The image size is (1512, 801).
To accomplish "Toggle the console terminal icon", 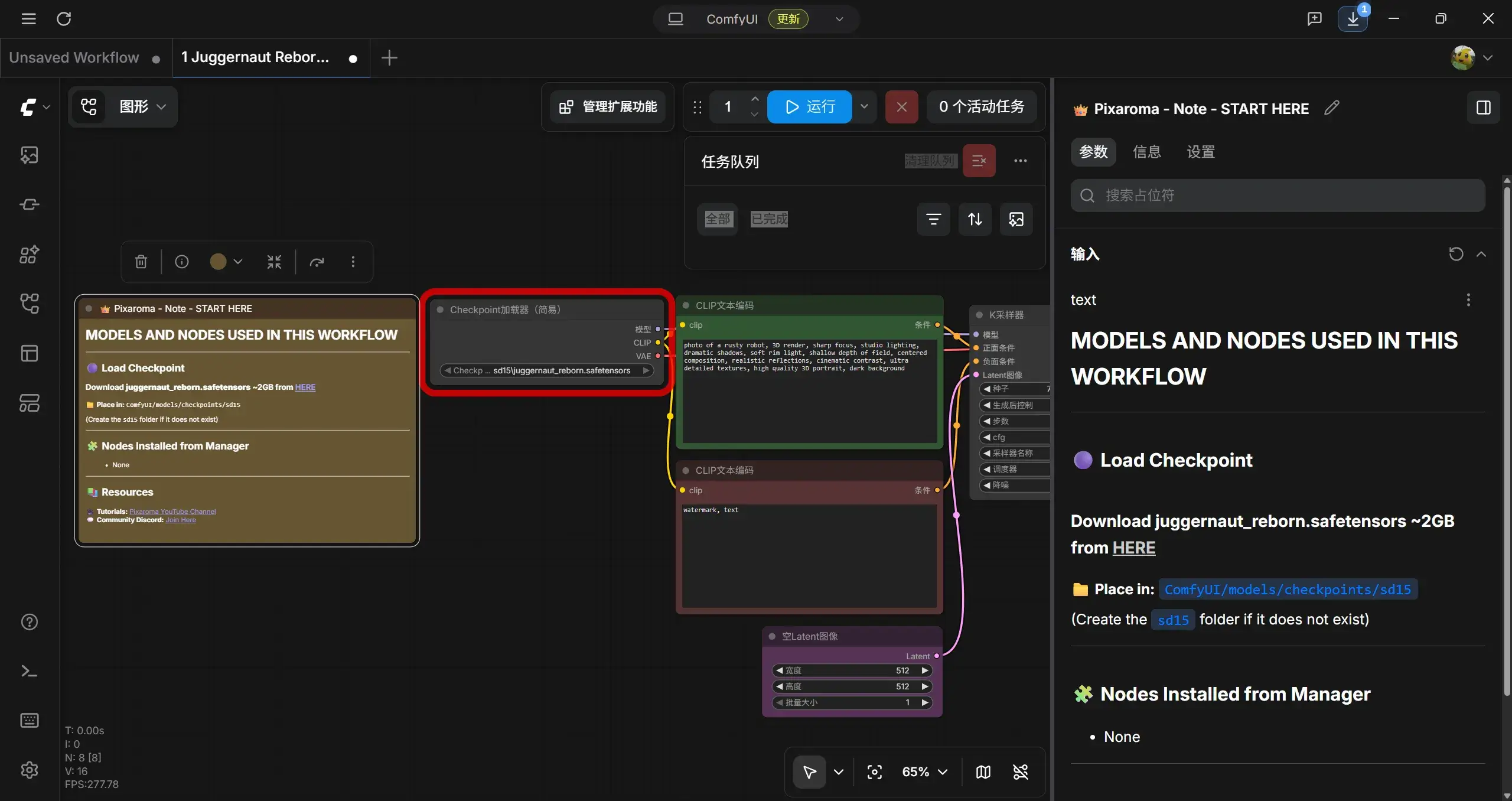I will (30, 671).
